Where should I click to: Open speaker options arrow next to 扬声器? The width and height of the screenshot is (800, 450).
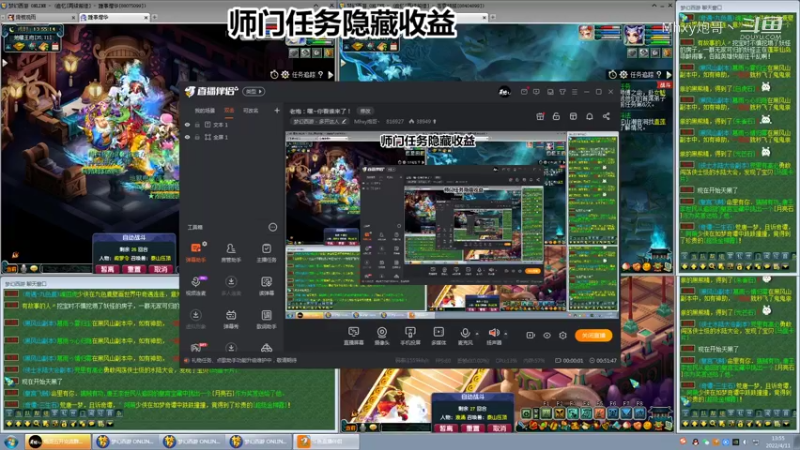506,334
